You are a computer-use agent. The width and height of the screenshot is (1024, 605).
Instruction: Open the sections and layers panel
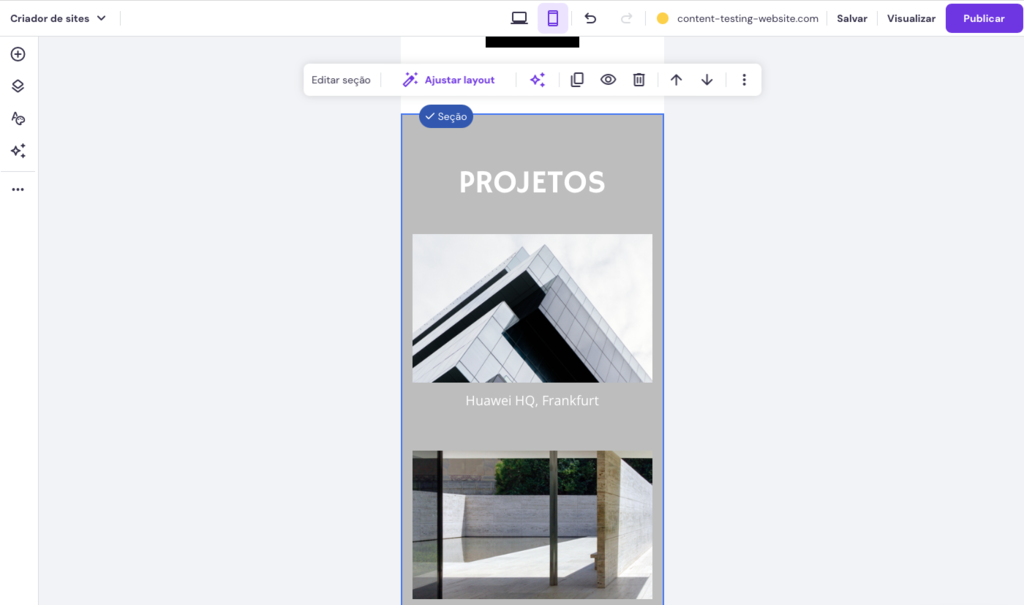[x=17, y=86]
